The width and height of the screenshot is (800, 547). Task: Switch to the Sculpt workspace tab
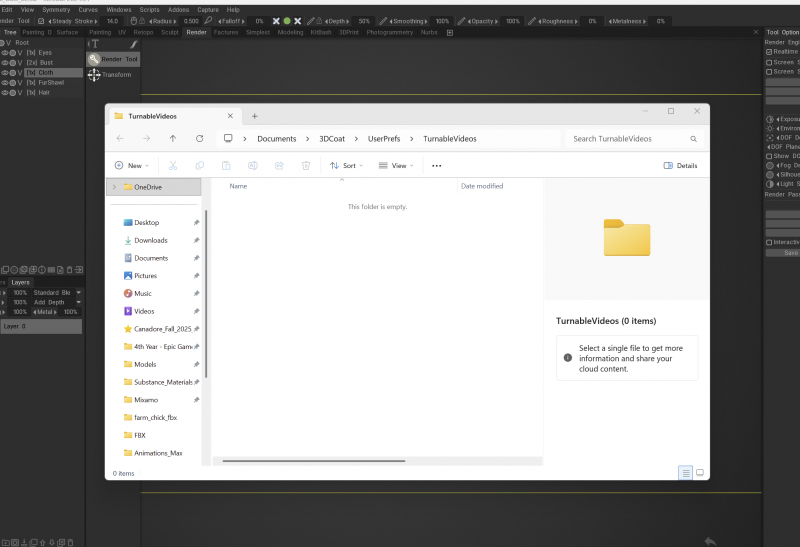(x=170, y=32)
